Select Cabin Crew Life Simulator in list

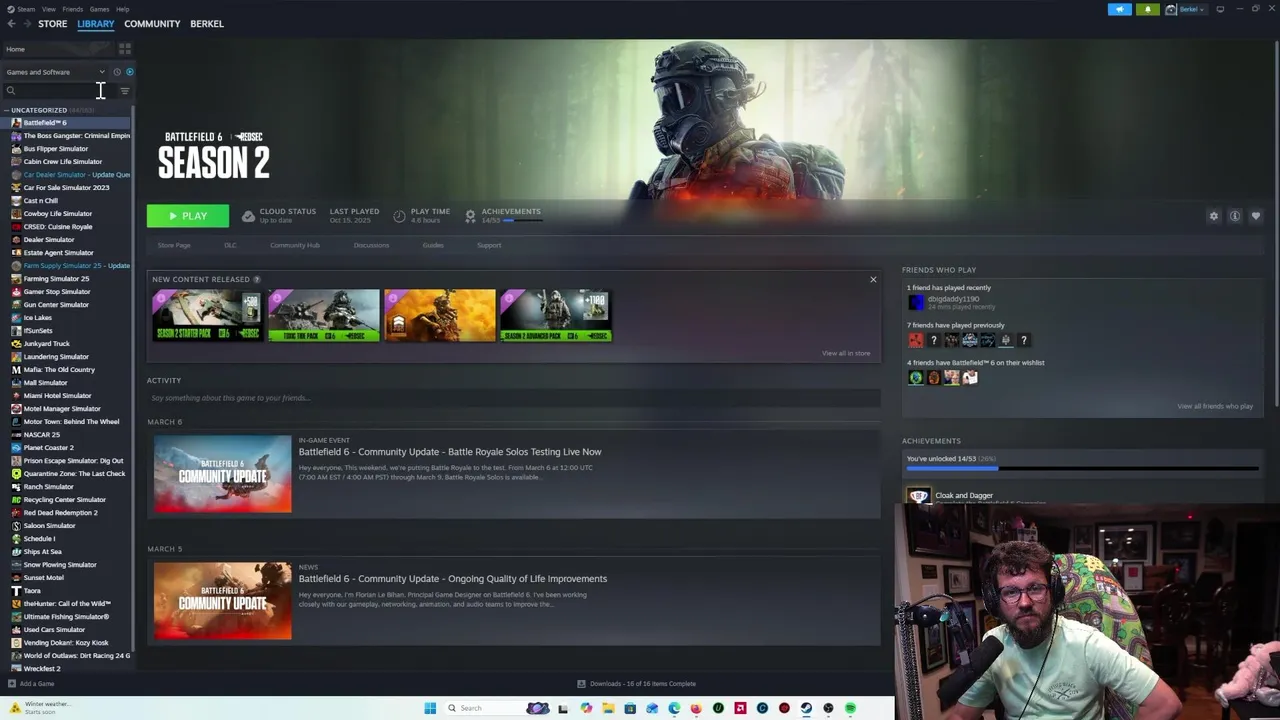point(62,162)
